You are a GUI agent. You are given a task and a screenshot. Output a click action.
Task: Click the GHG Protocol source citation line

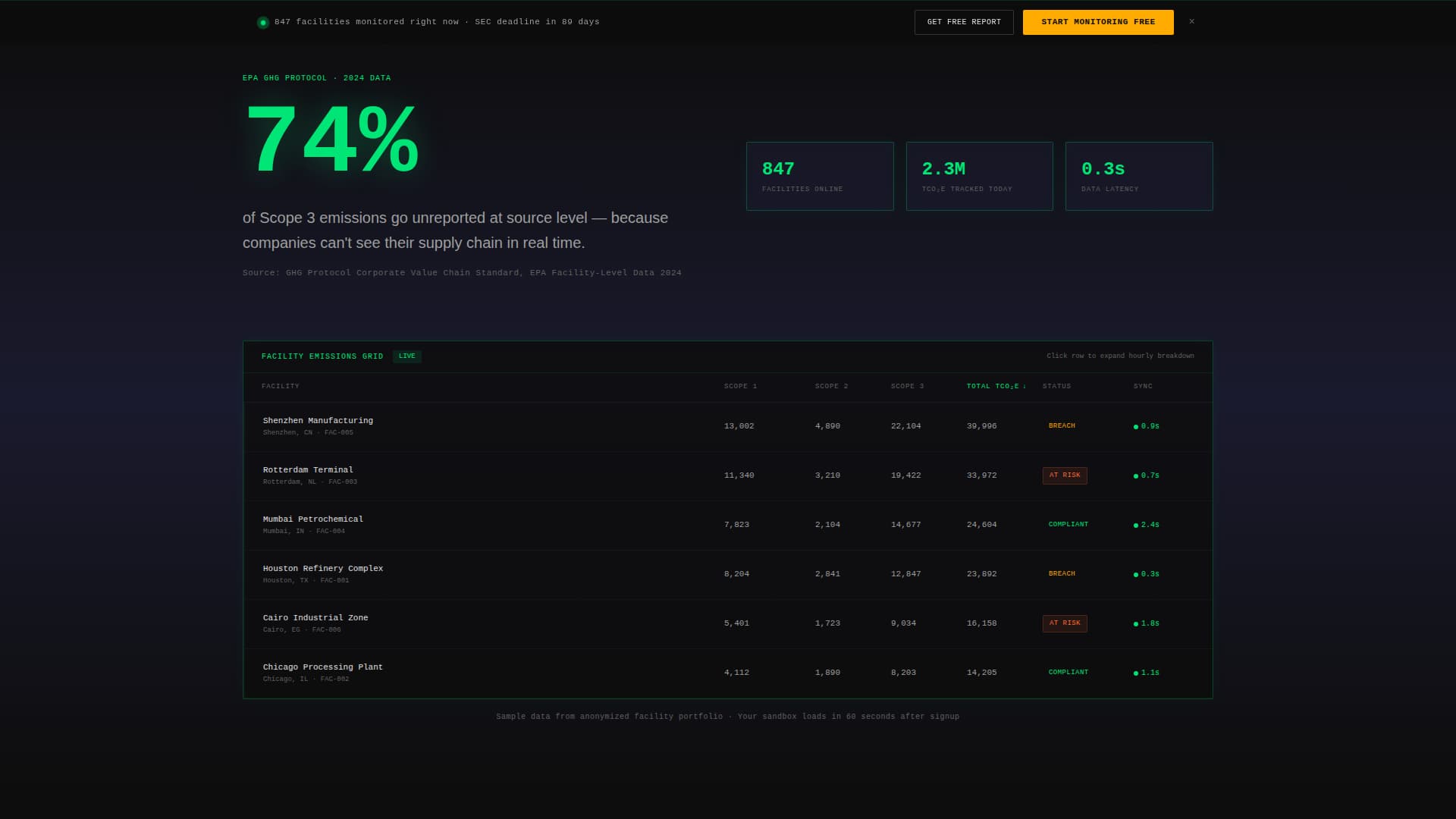coord(462,273)
